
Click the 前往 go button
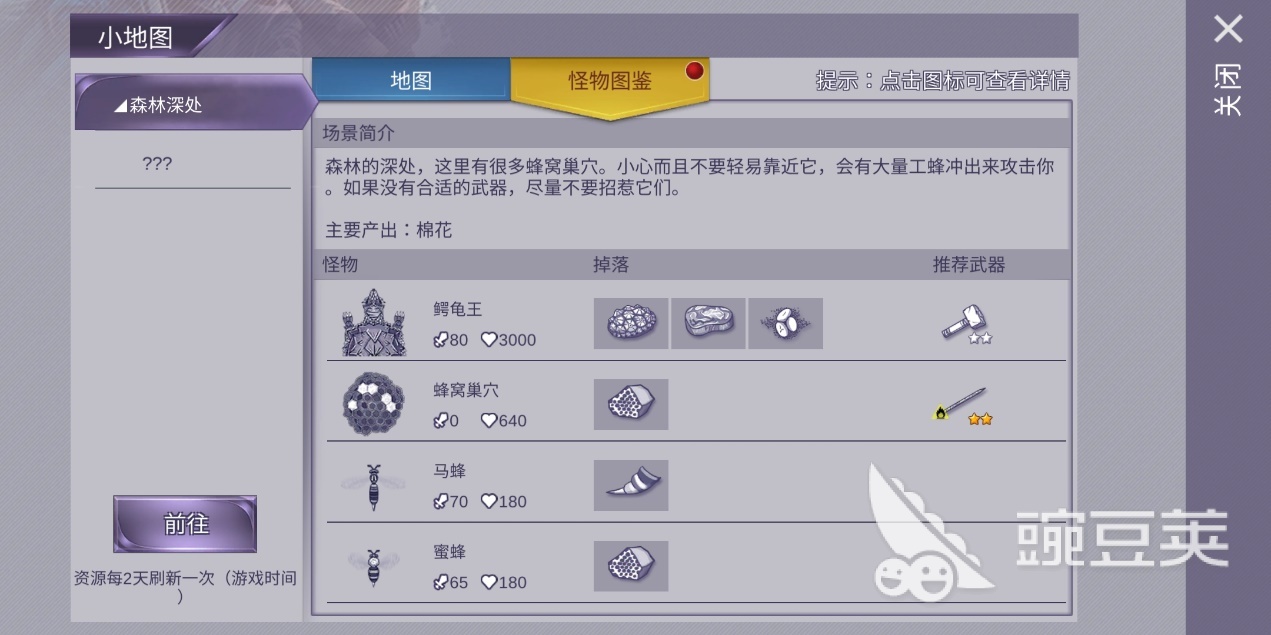click(x=185, y=524)
